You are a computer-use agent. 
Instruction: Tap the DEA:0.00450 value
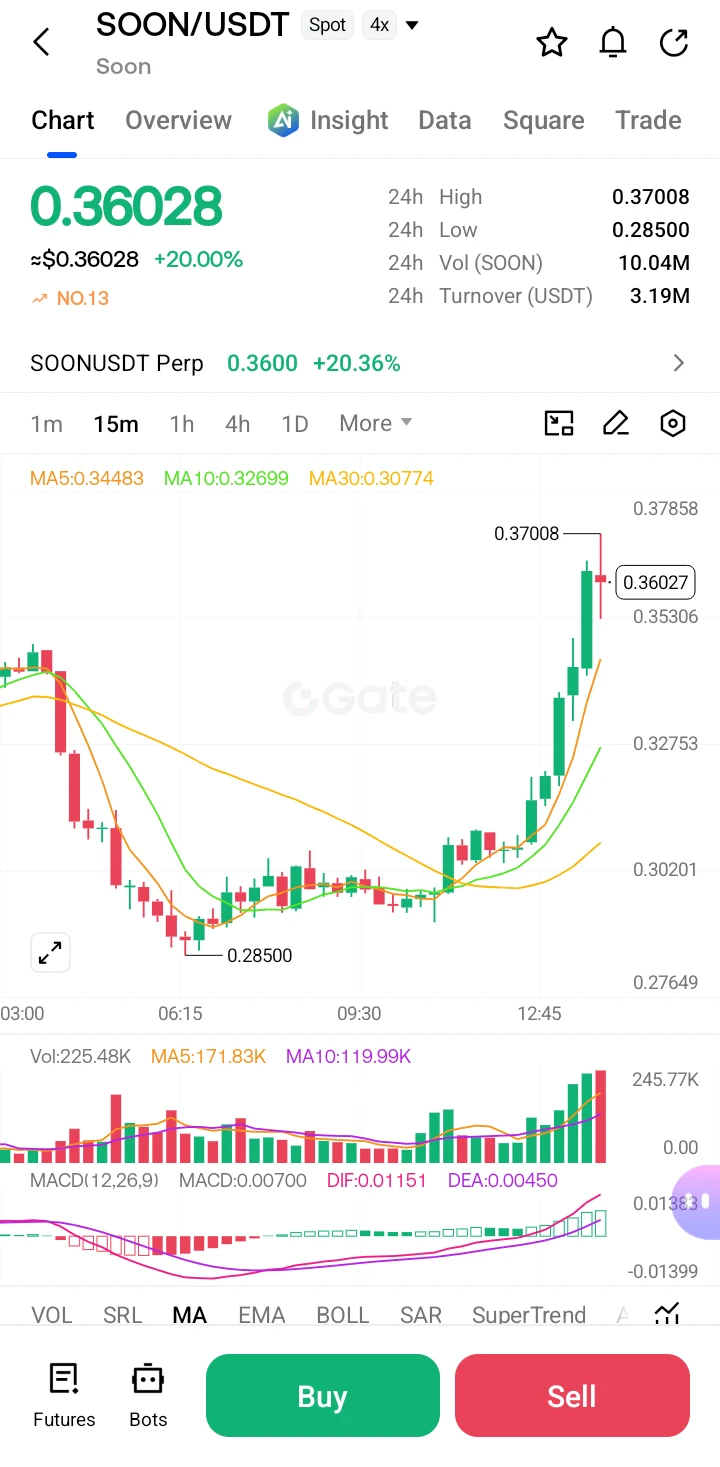[x=503, y=1180]
